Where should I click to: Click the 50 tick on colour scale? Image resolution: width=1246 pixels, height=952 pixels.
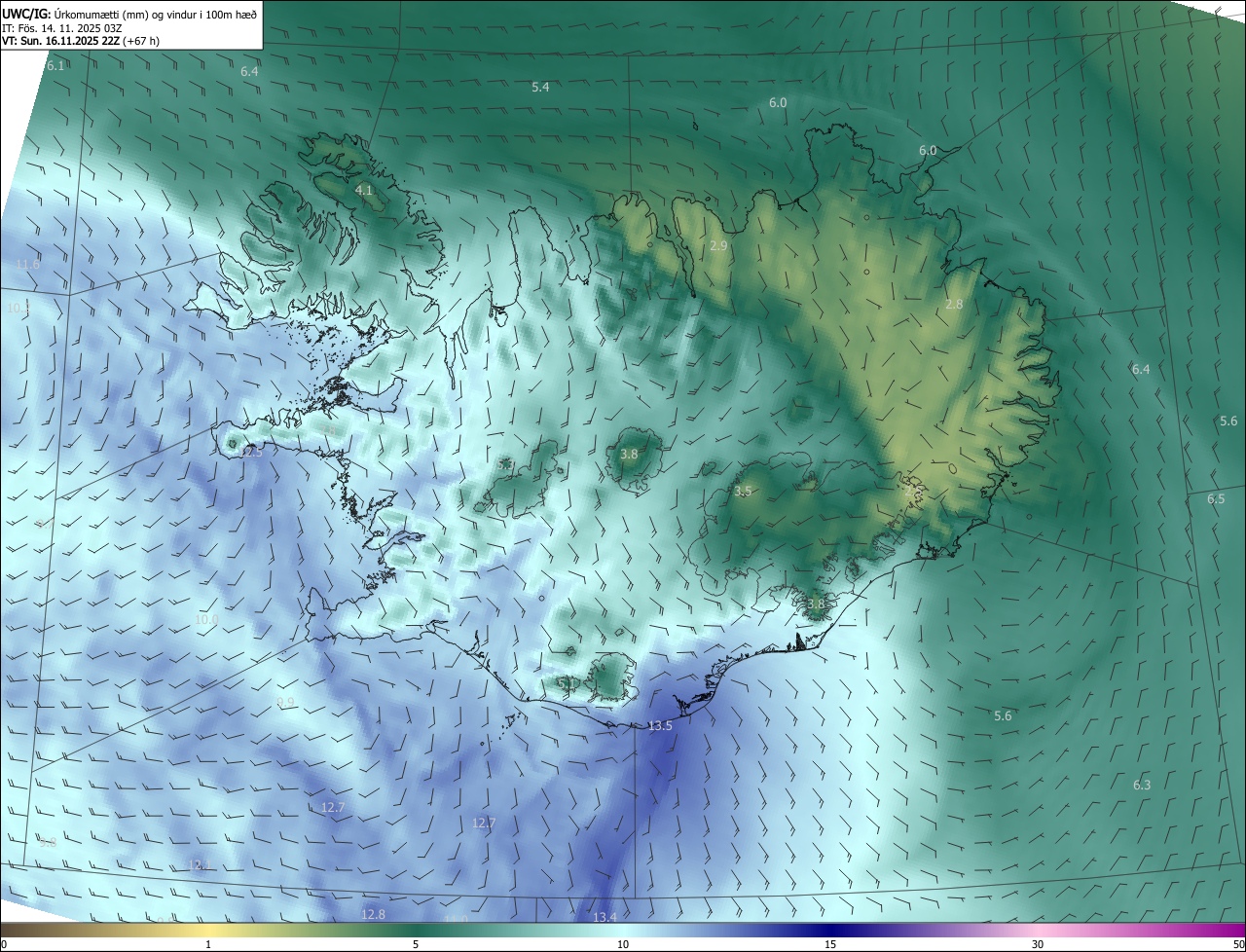click(x=1238, y=944)
